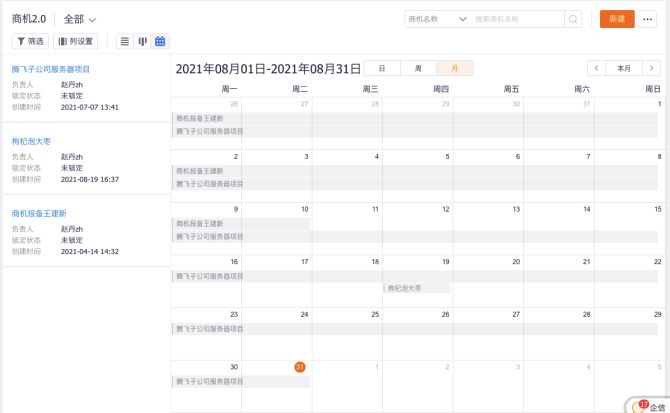The image size is (670, 413).
Task: Open the 筛选 filter panel
Action: pos(29,41)
